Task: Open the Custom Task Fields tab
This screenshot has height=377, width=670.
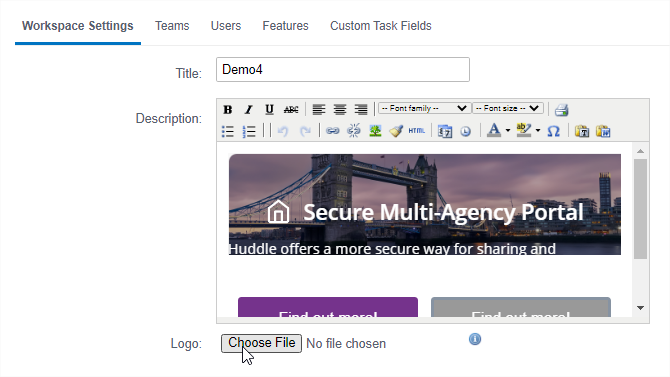Action: point(381,26)
